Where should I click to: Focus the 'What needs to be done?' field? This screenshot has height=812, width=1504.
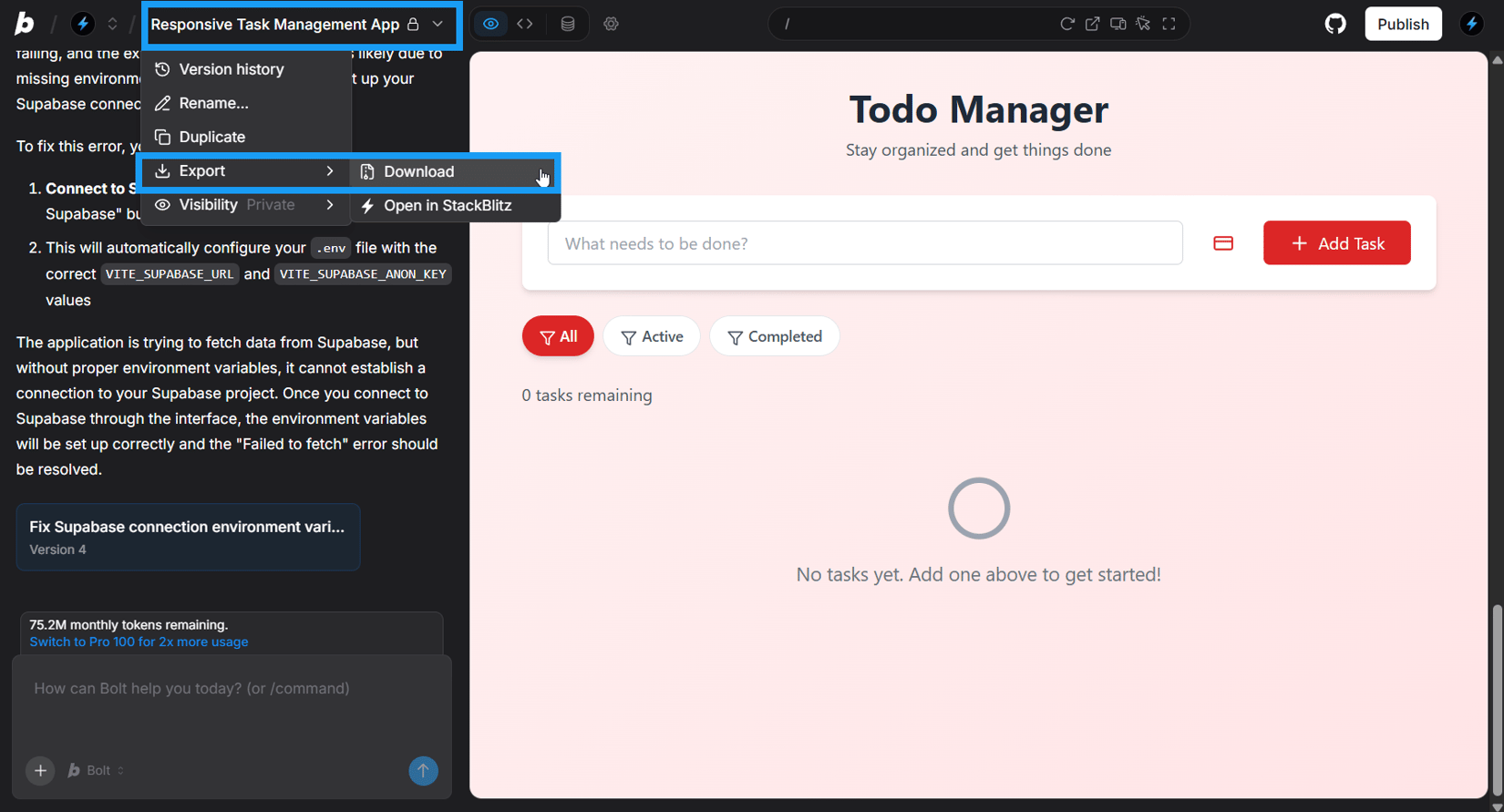(865, 243)
